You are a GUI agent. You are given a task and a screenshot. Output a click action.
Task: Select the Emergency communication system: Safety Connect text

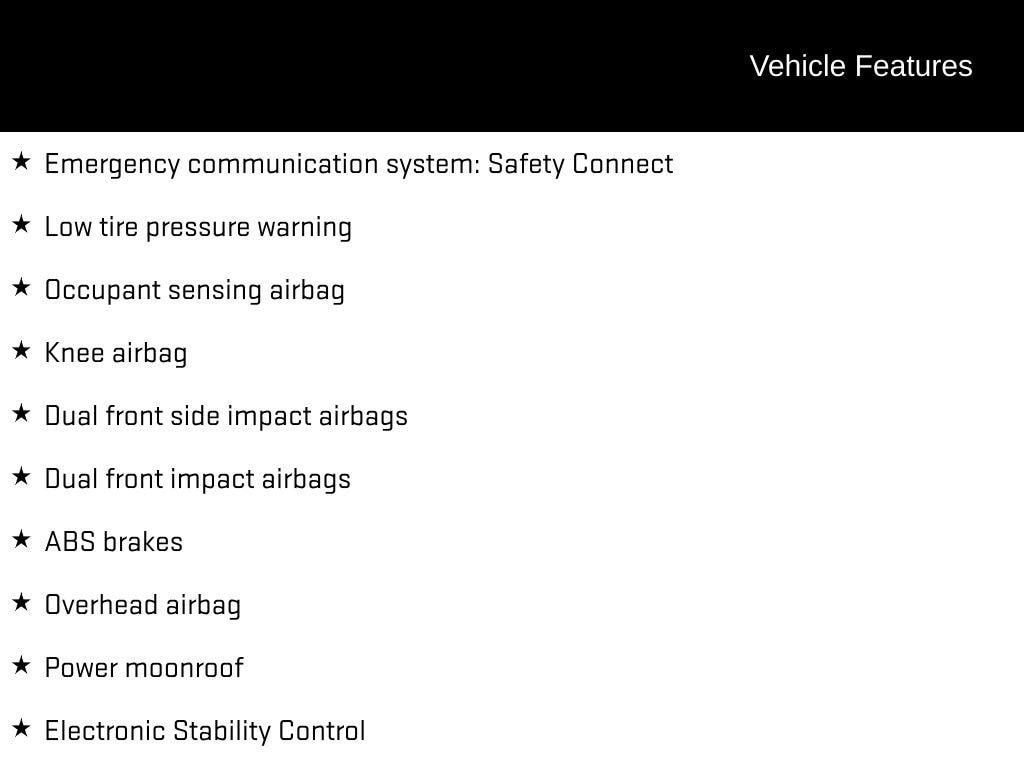359,164
